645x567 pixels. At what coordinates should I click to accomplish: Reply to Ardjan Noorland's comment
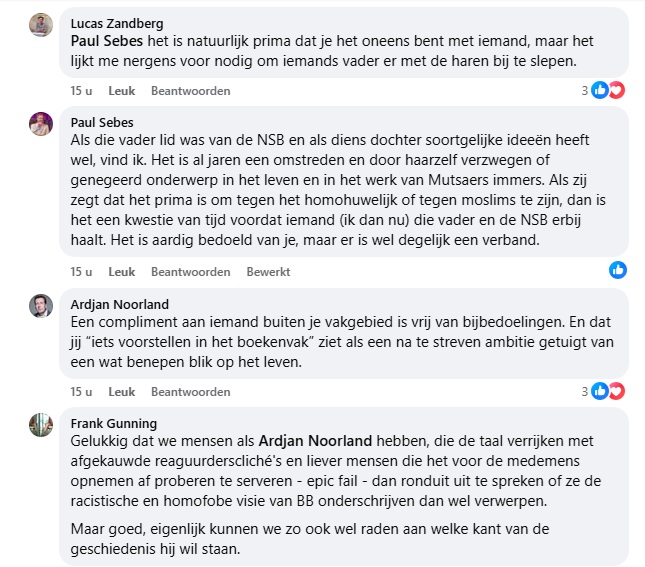(190, 392)
